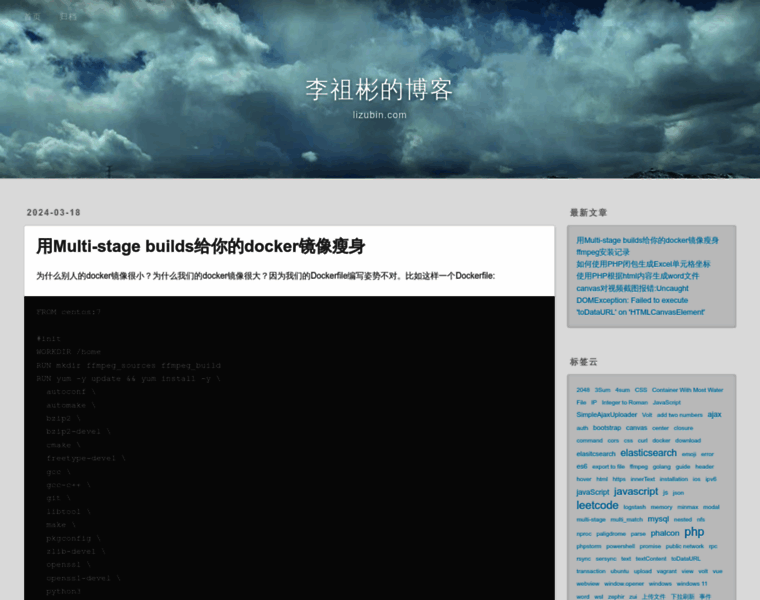
Task: Select the ipv6 tag
Action: coord(711,479)
